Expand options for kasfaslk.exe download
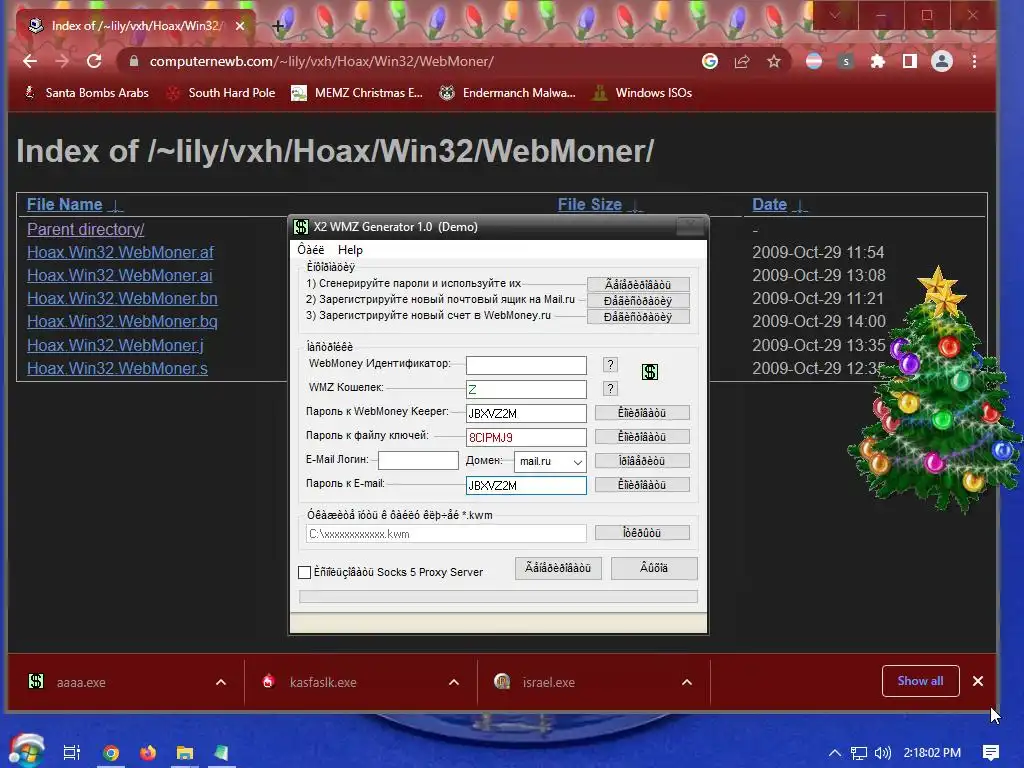This screenshot has height=768, width=1024. pyautogui.click(x=454, y=682)
